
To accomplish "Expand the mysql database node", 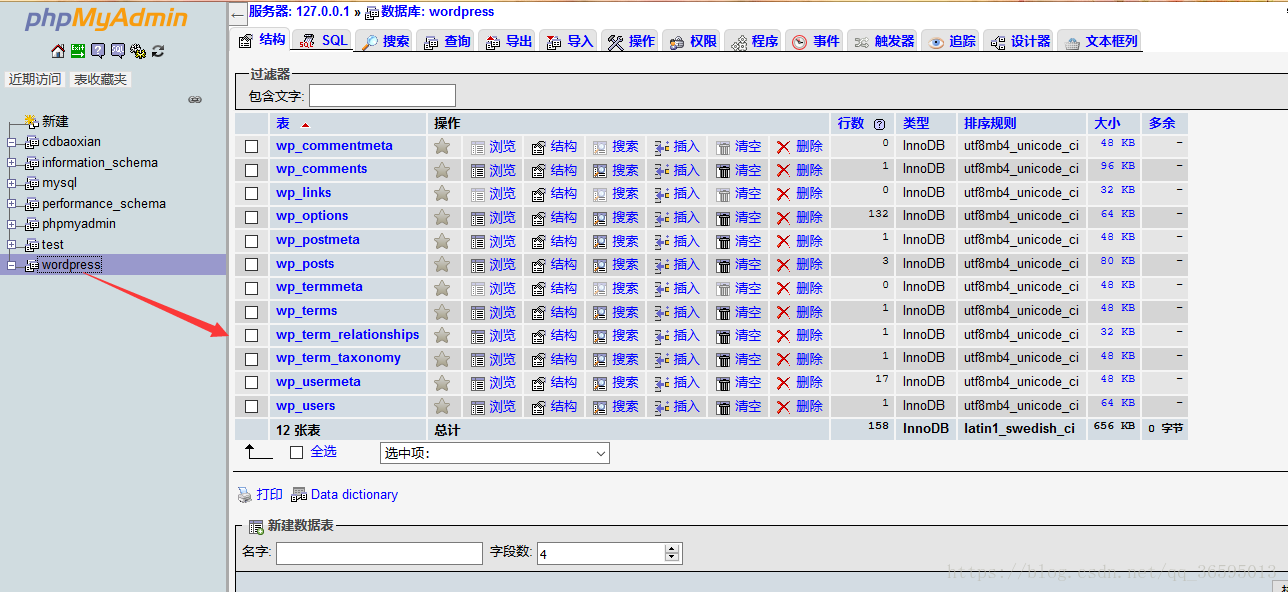I will (x=12, y=183).
